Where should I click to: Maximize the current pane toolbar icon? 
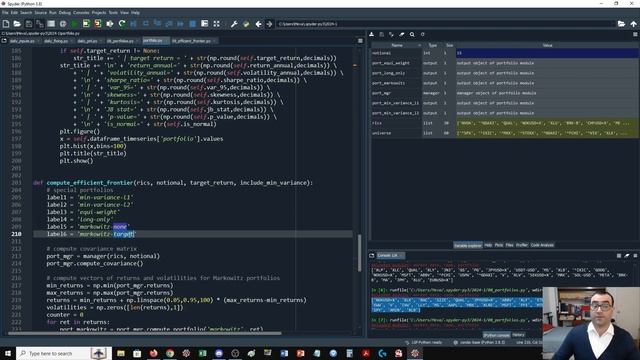pyautogui.click(x=216, y=24)
